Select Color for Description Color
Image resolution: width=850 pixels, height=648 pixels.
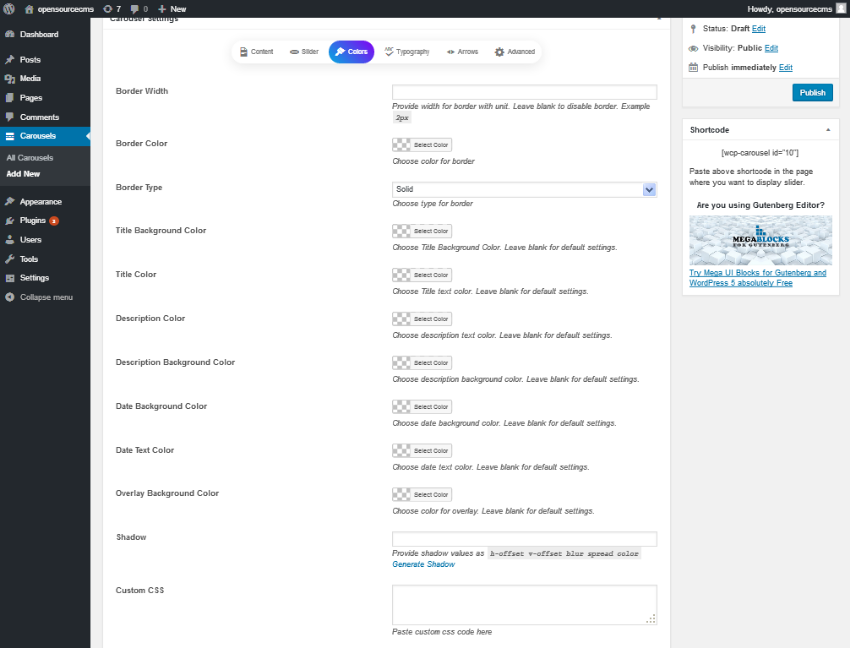422,319
